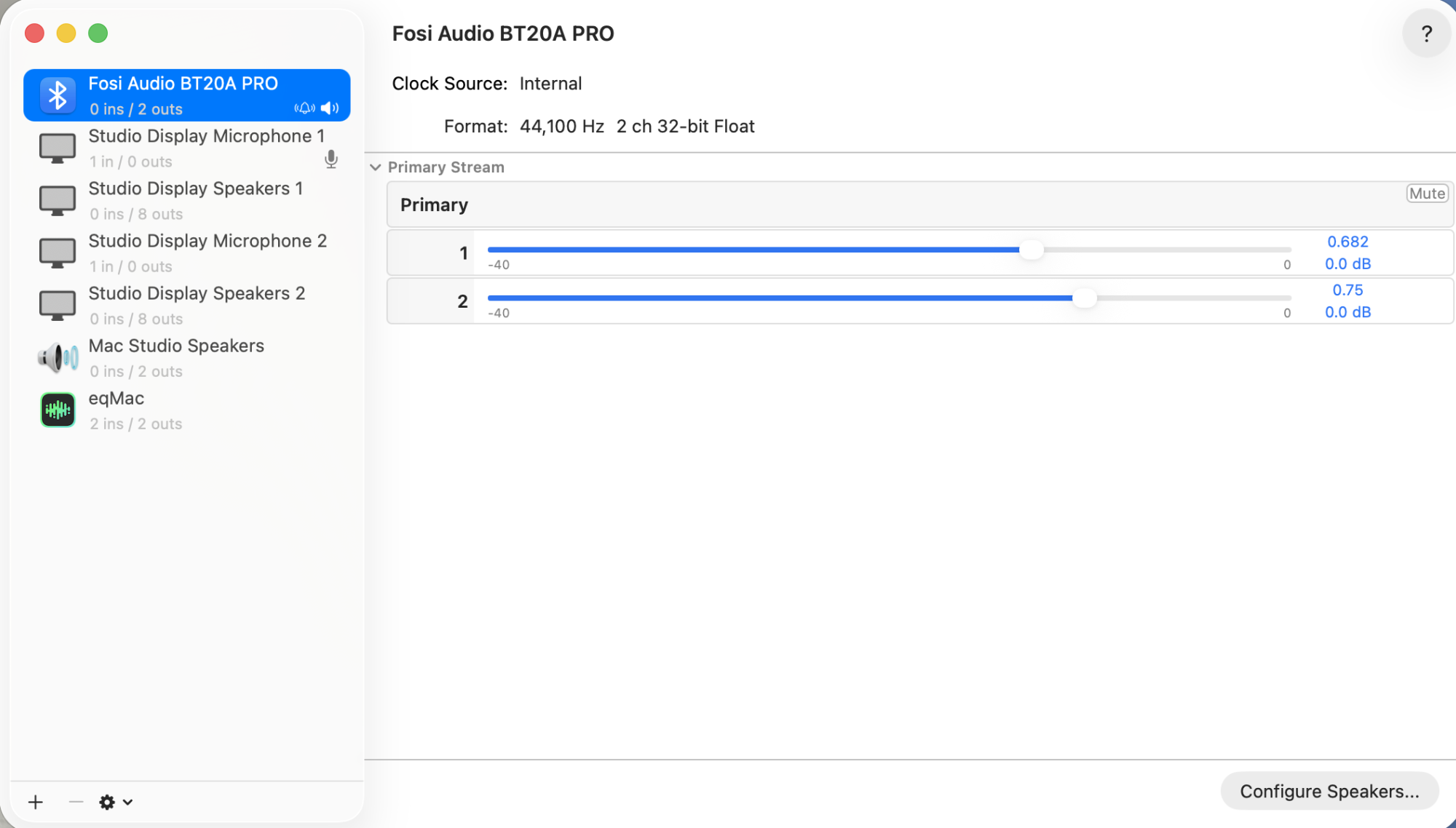Click the eqMac app icon
Screen dimensions: 1456x828
(58, 410)
